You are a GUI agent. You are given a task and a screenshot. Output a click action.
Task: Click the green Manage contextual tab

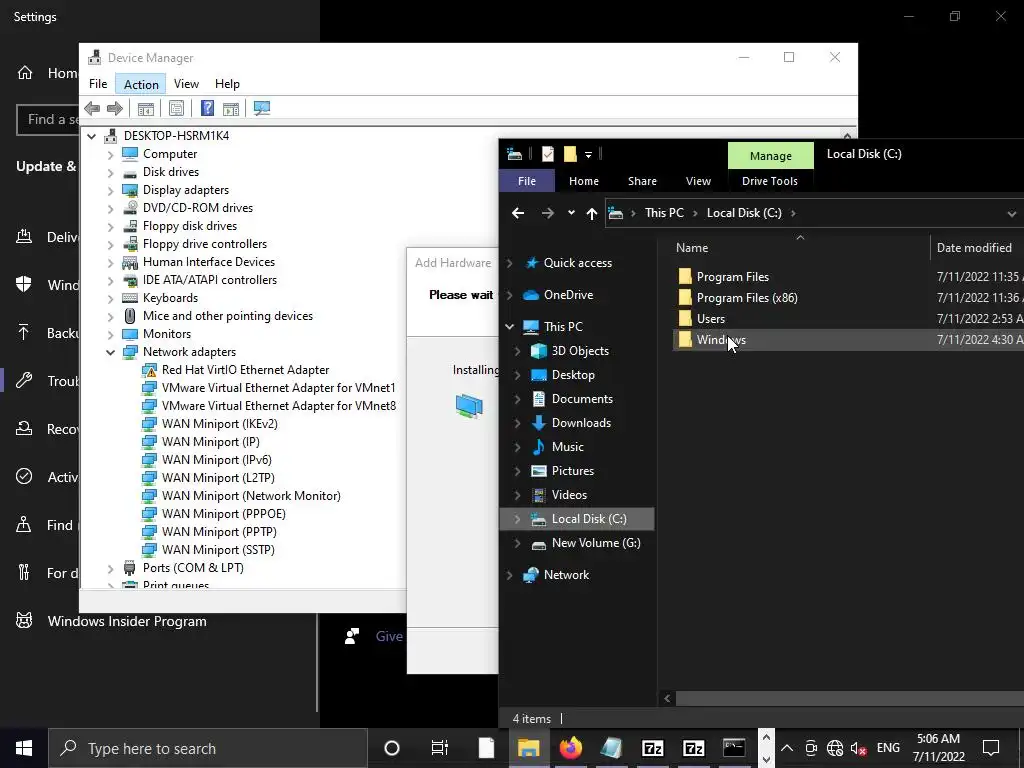771,155
